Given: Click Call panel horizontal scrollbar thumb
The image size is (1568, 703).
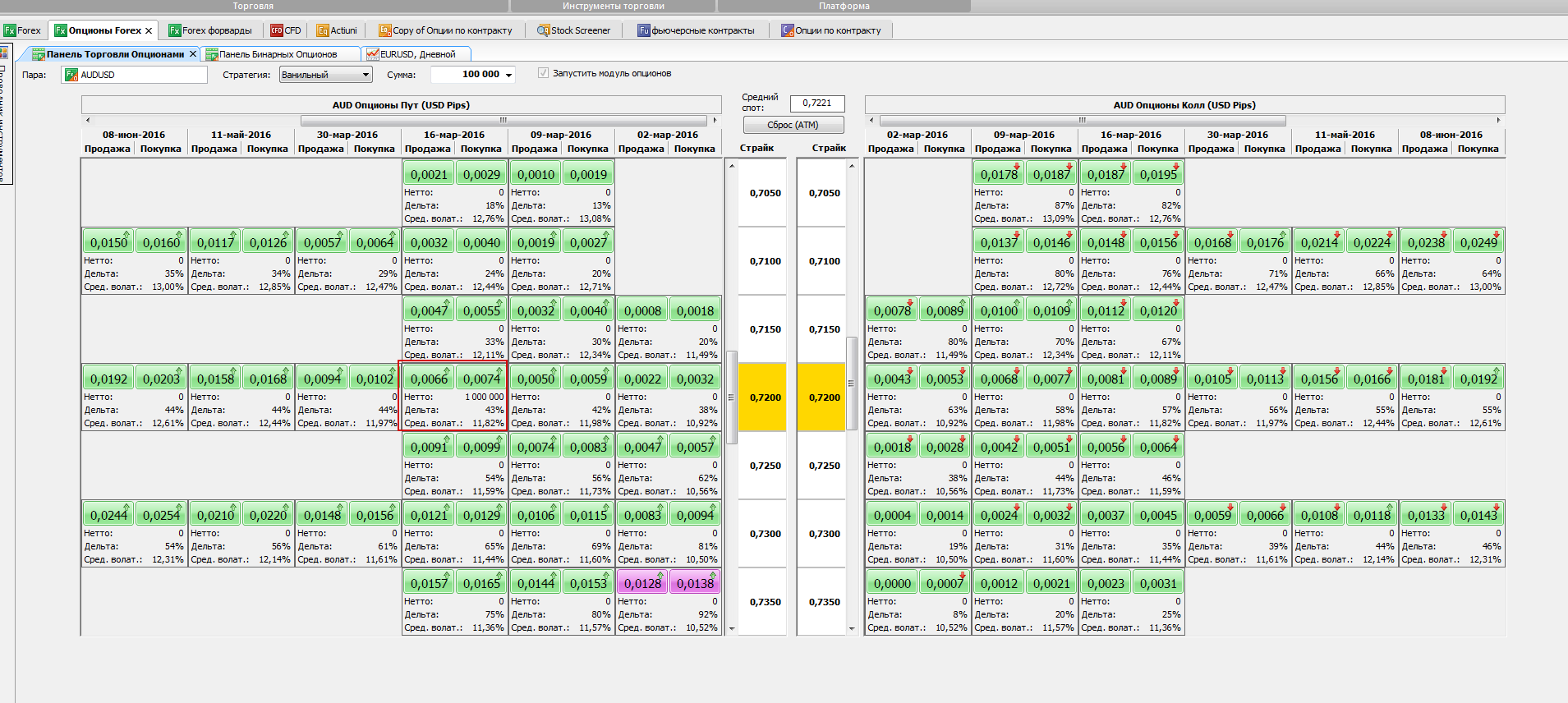Looking at the screenshot, I should (x=1083, y=121).
